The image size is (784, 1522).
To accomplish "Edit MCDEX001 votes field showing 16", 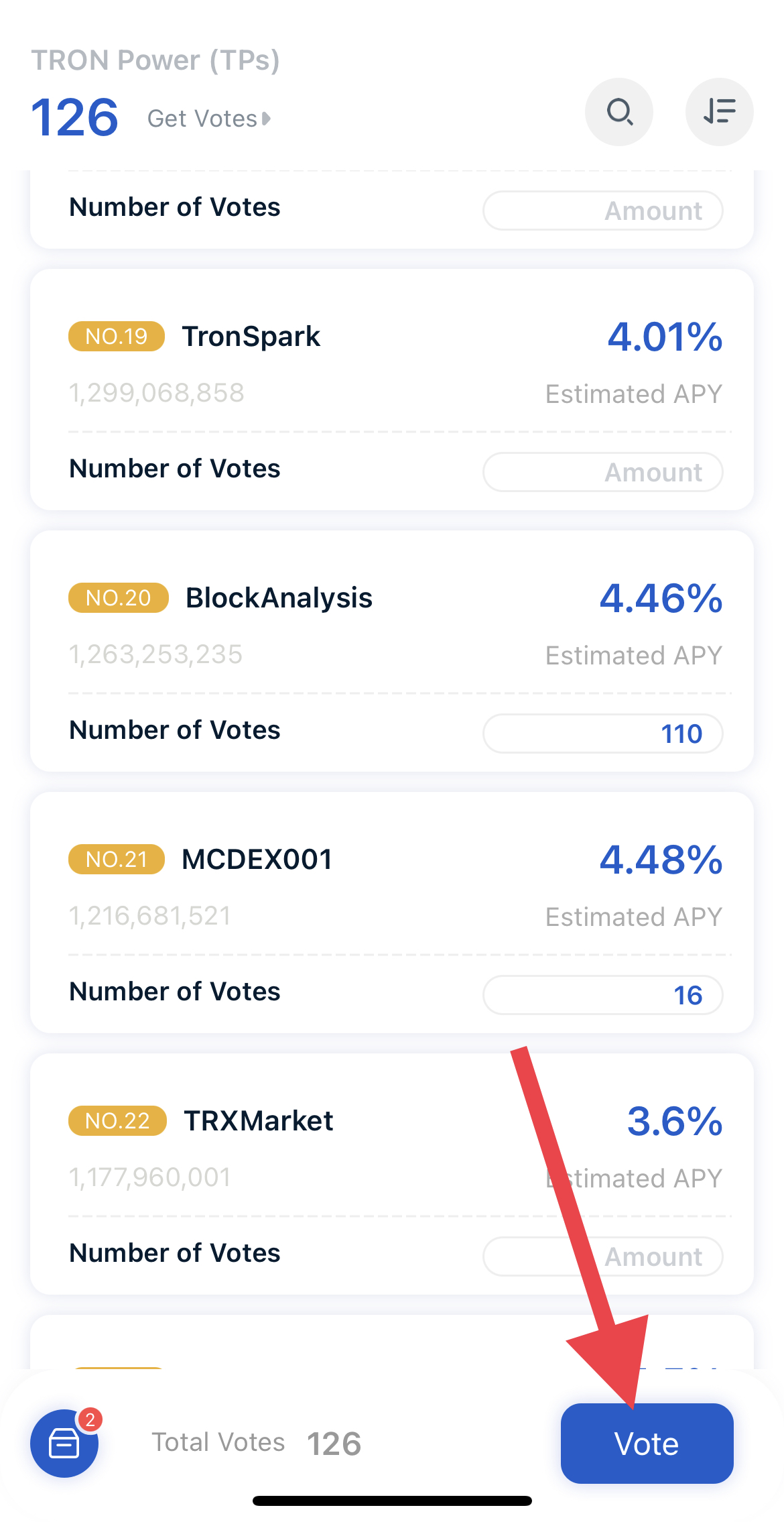I will coord(602,995).
